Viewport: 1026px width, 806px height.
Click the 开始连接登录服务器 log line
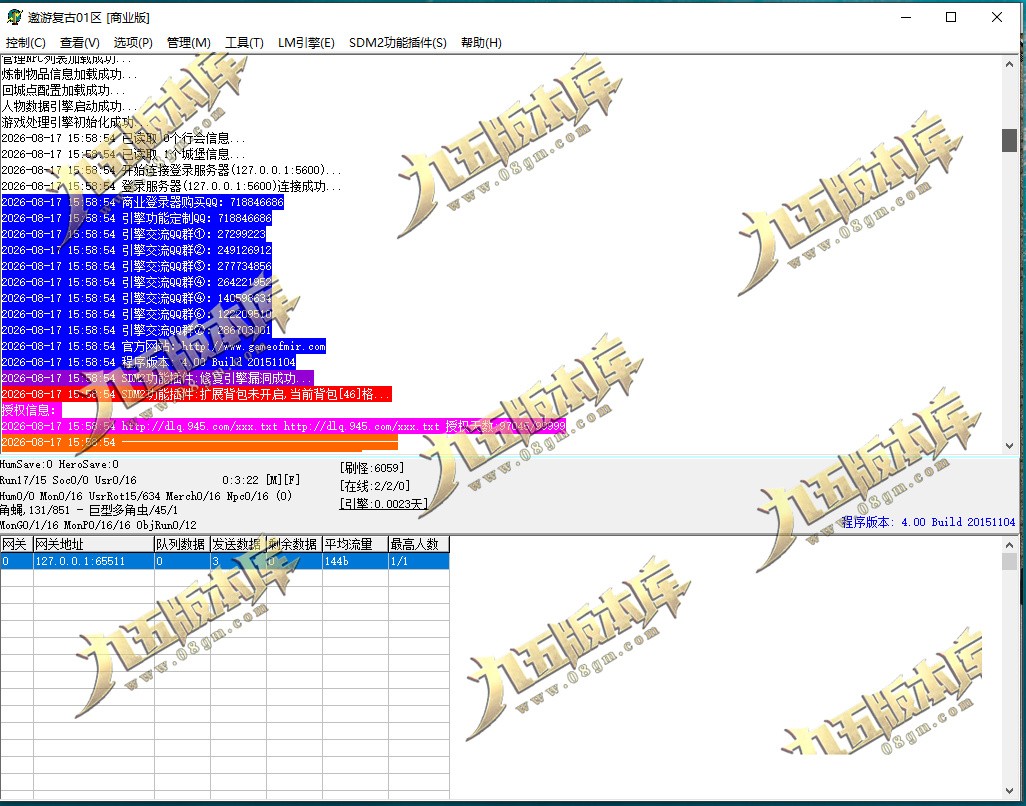(x=171, y=170)
